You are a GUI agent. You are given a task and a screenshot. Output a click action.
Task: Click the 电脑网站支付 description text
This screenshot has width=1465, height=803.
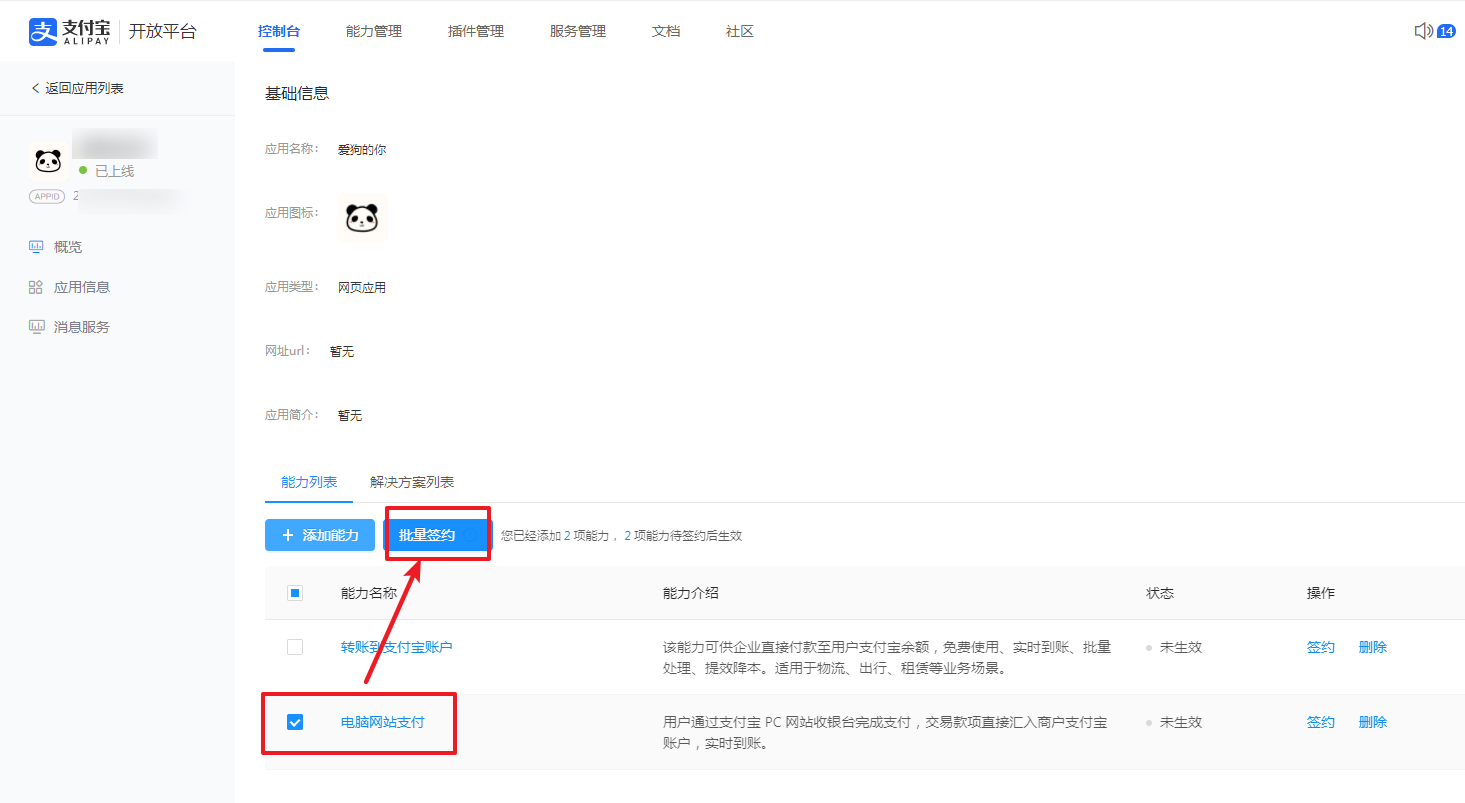885,732
